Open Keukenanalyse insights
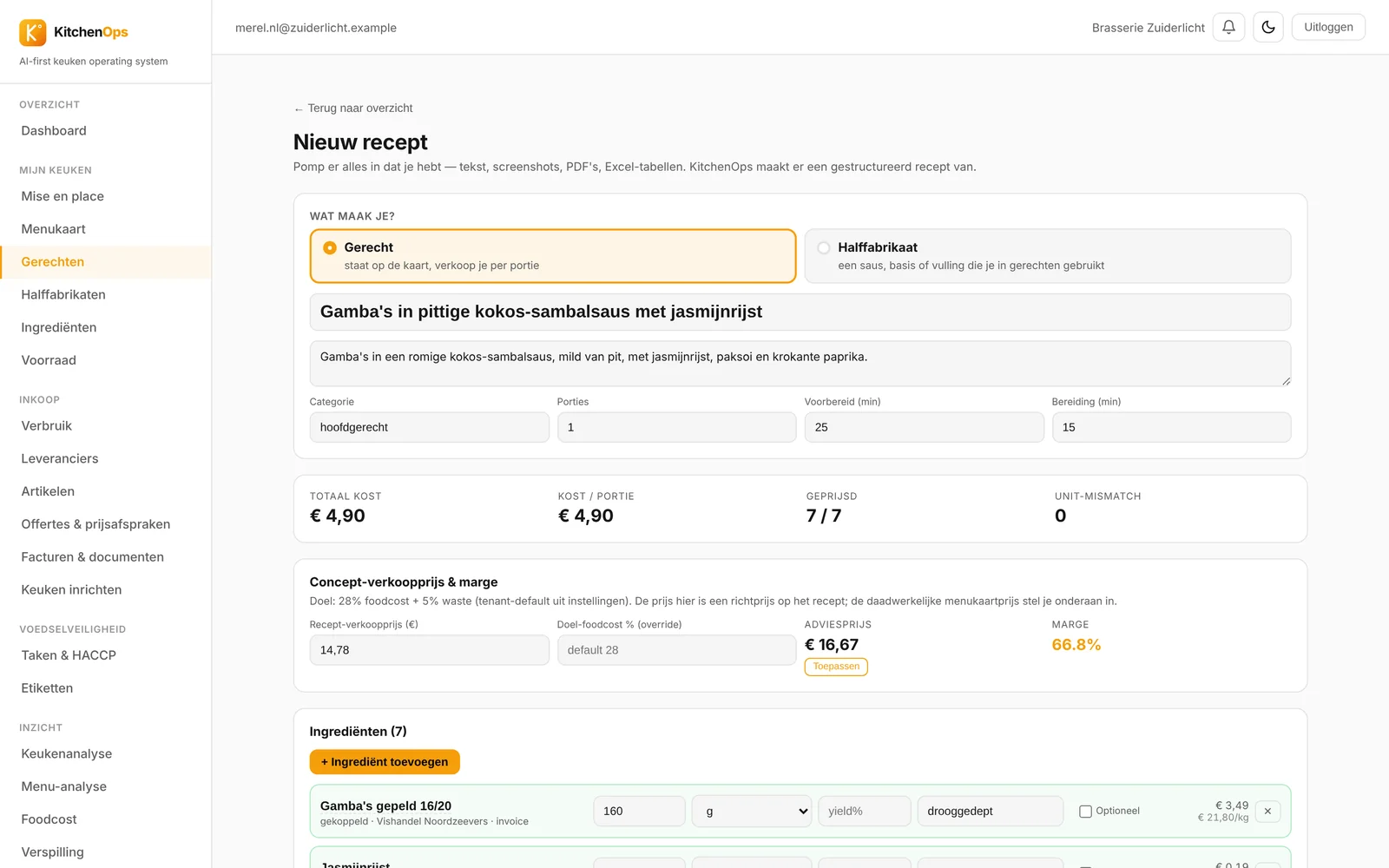 [x=67, y=753]
